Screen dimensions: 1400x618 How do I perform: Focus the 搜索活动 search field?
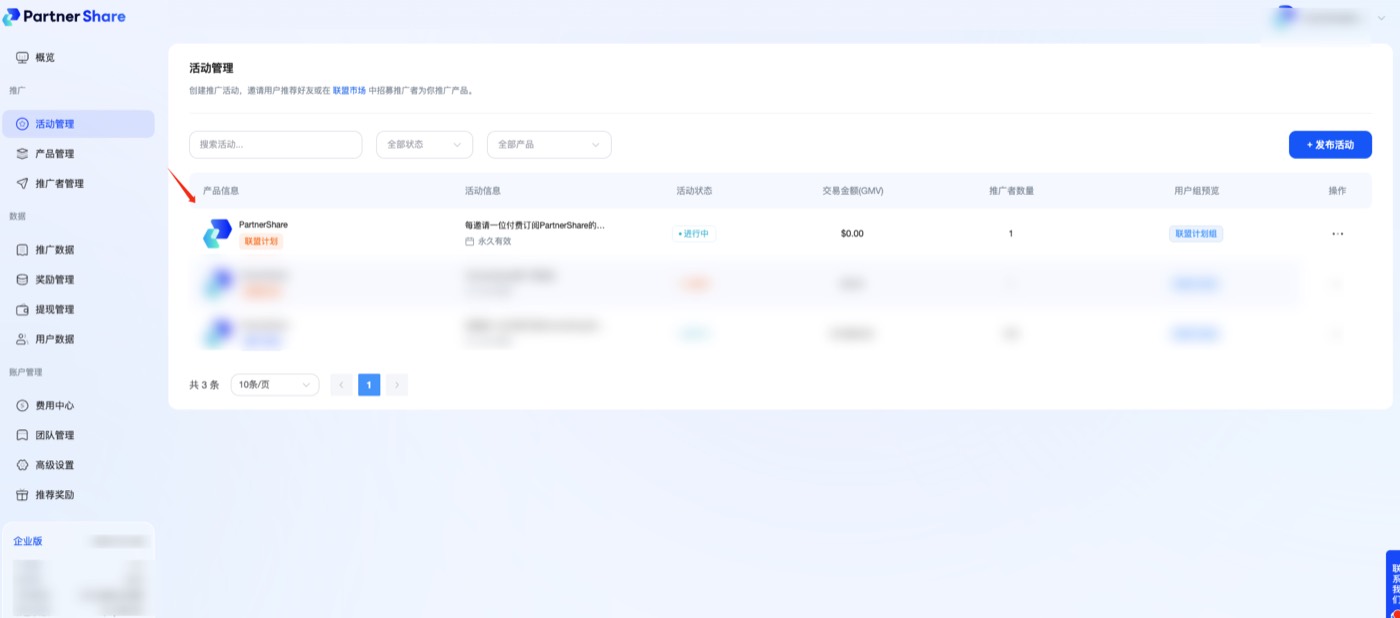pyautogui.click(x=276, y=145)
